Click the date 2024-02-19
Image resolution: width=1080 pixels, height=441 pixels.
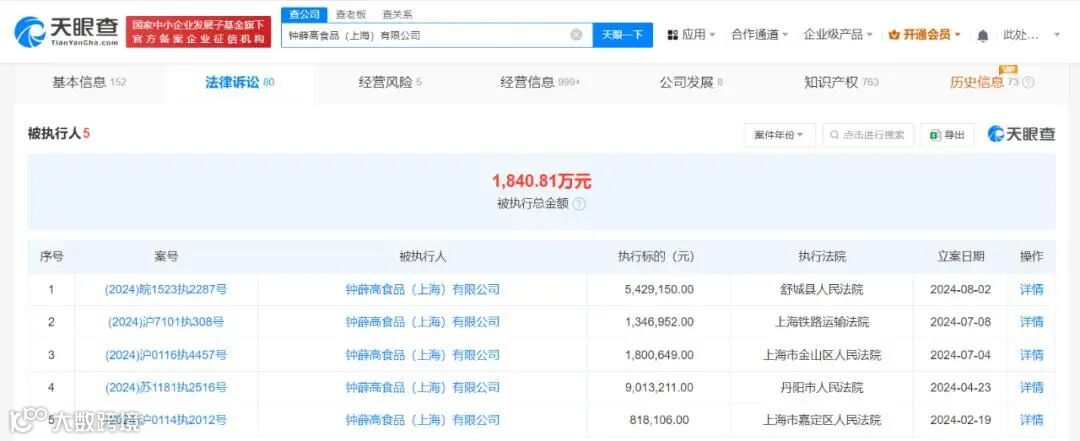pos(960,420)
